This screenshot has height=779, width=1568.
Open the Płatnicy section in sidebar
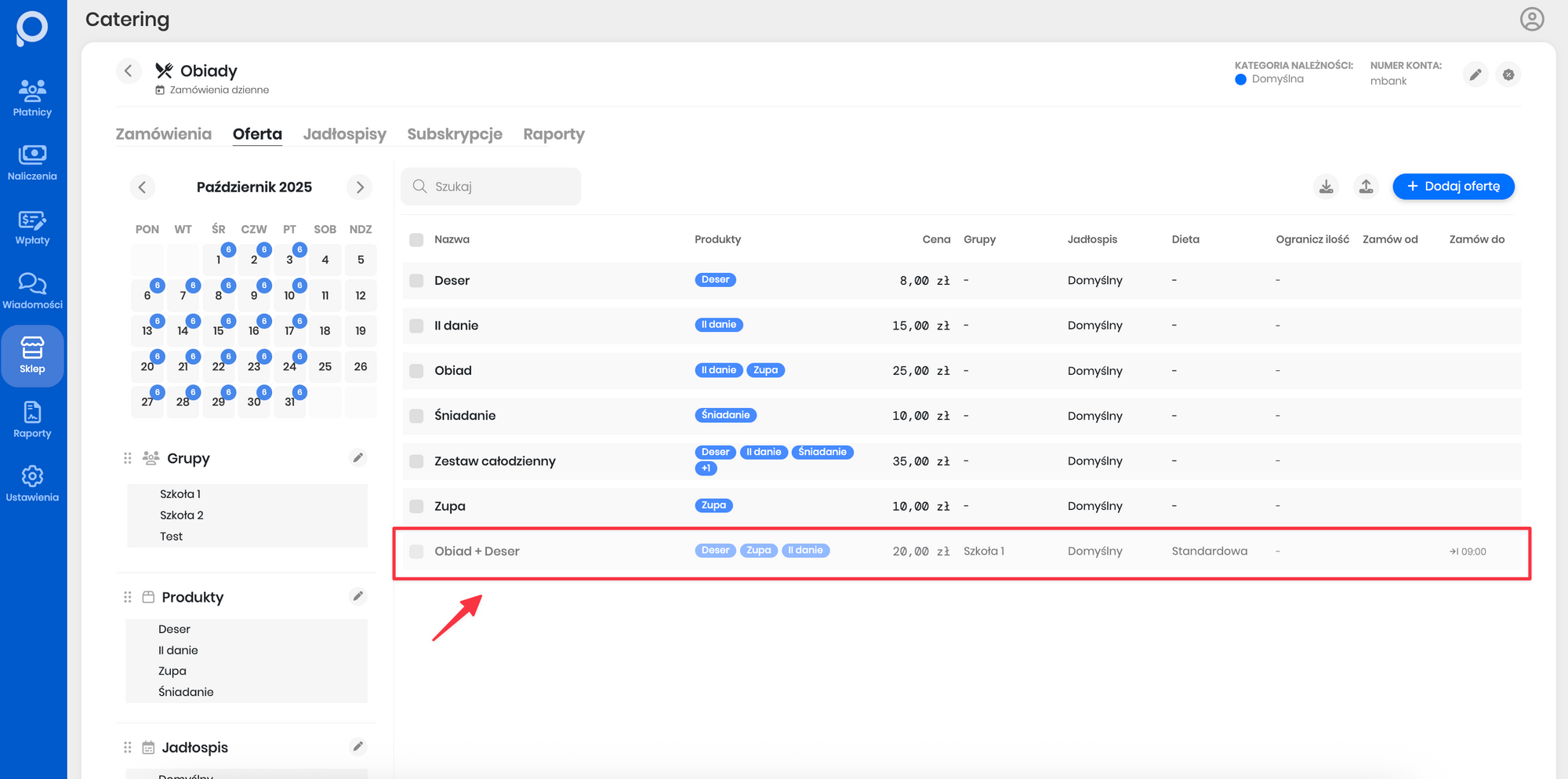coord(32,98)
